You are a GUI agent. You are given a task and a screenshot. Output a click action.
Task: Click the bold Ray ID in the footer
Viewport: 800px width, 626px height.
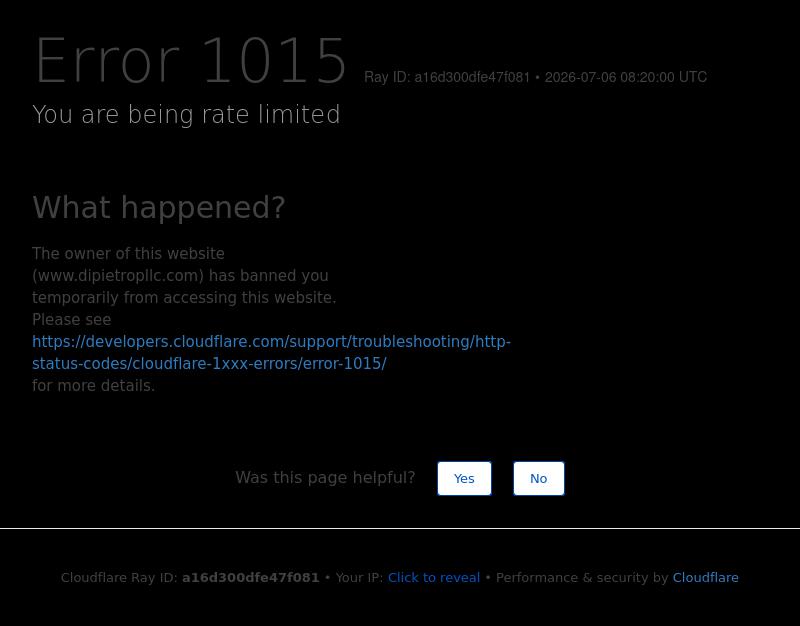pos(251,578)
